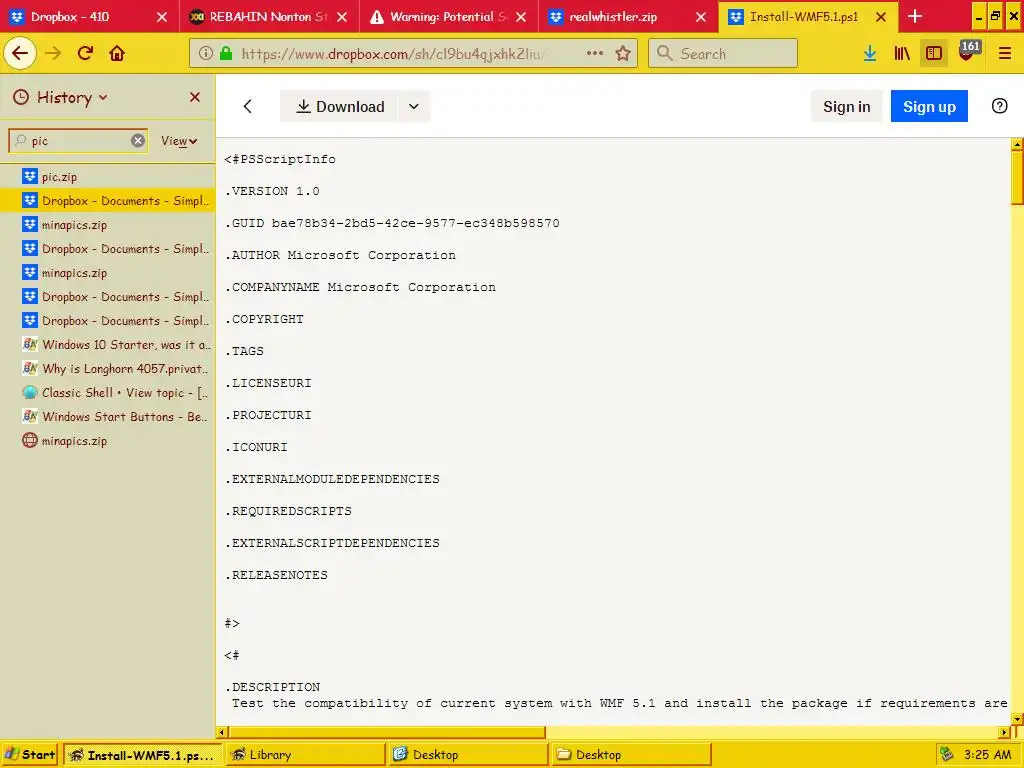Click the '.RELEASENOTES' line
The image size is (1024, 768).
click(x=276, y=575)
